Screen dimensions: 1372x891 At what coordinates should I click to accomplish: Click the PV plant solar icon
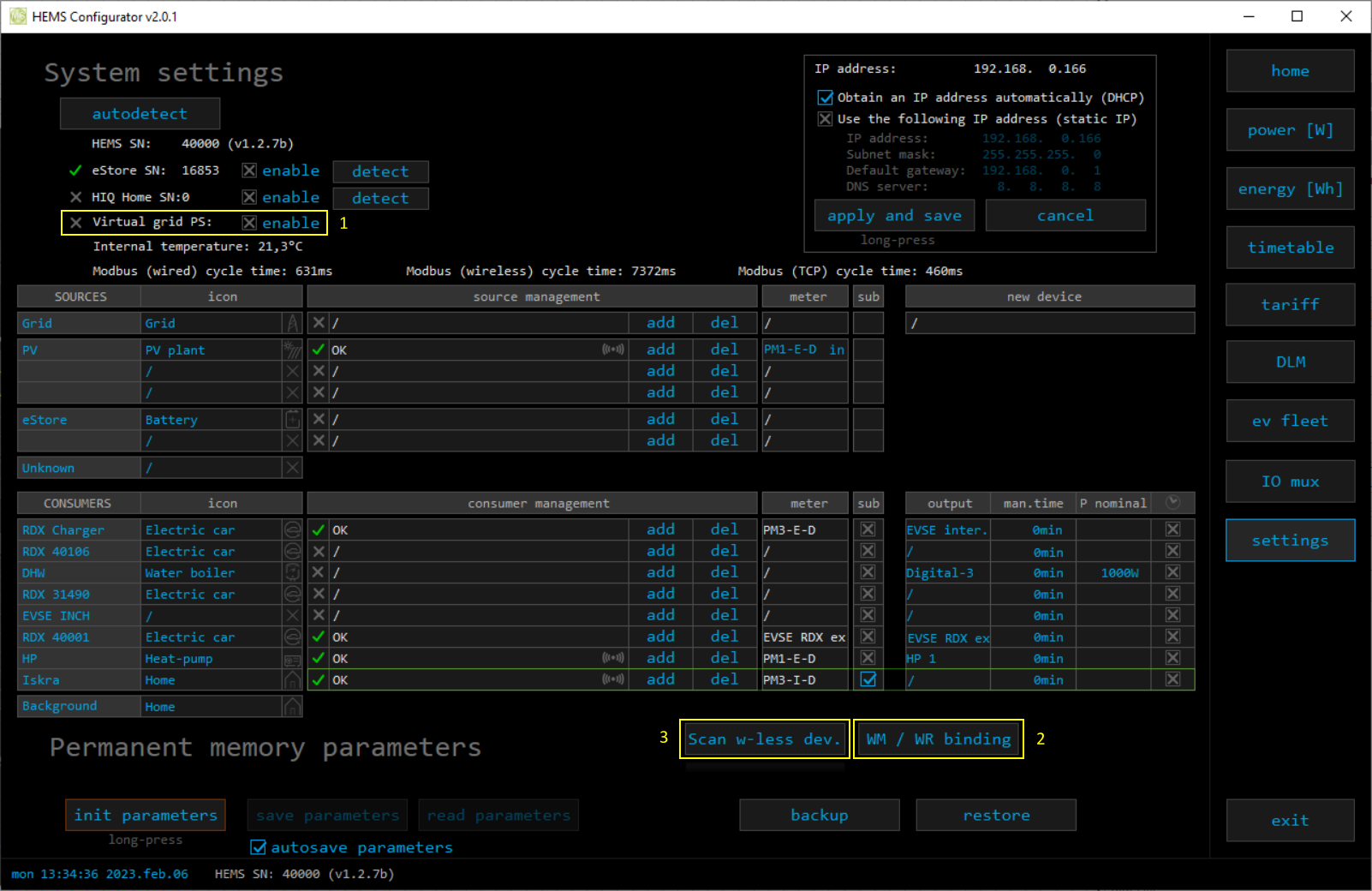[x=293, y=350]
